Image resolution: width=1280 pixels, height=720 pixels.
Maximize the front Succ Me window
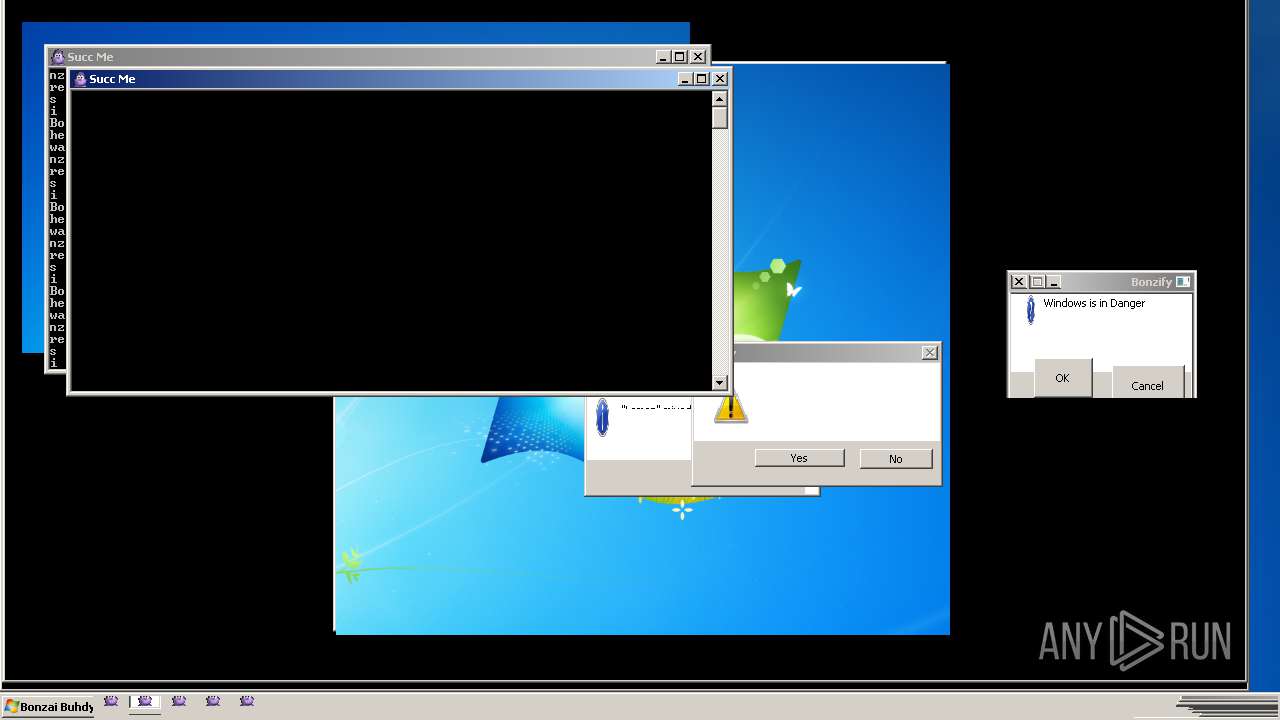[702, 79]
